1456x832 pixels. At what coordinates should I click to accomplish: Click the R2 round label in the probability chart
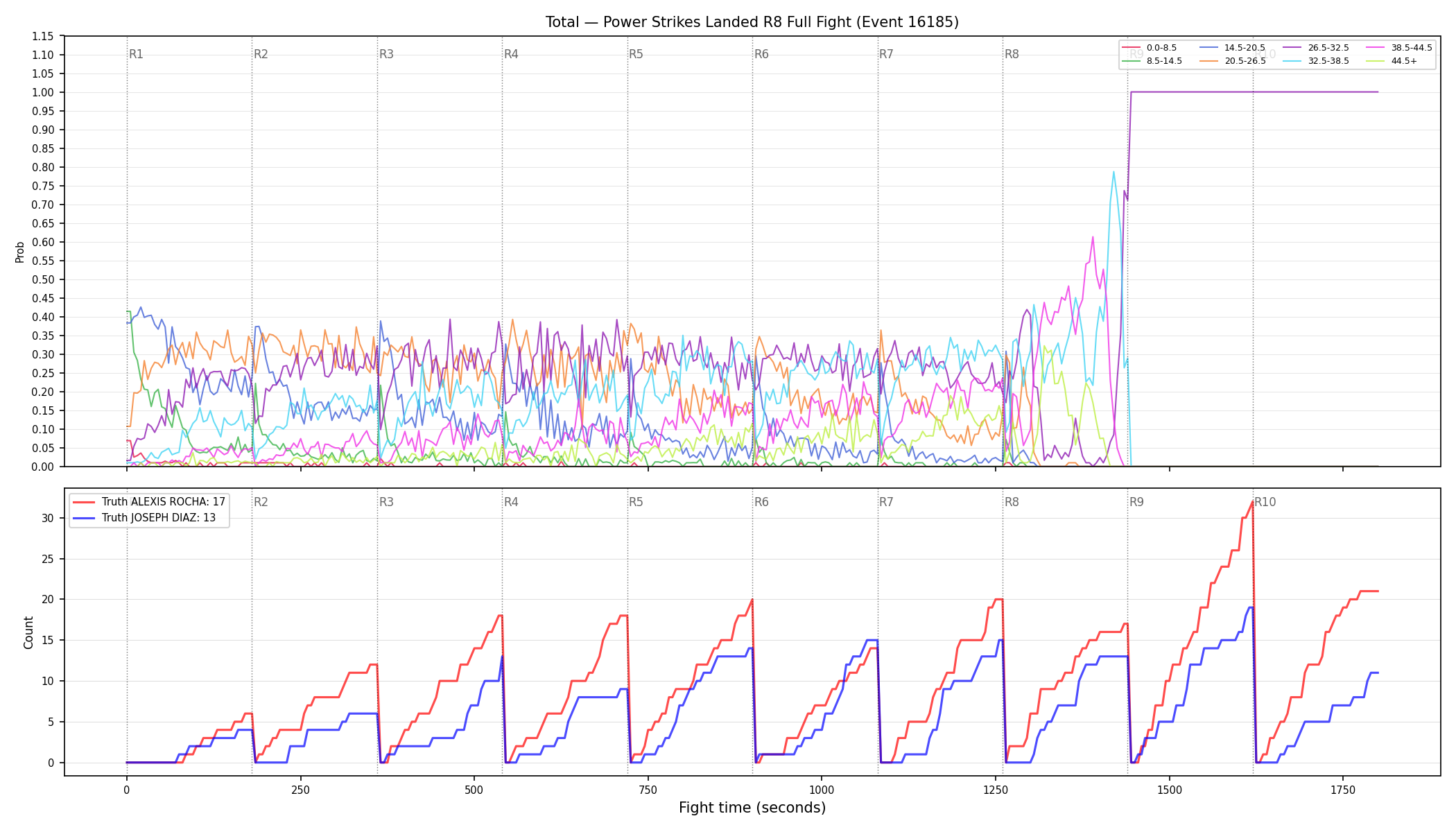coord(261,54)
